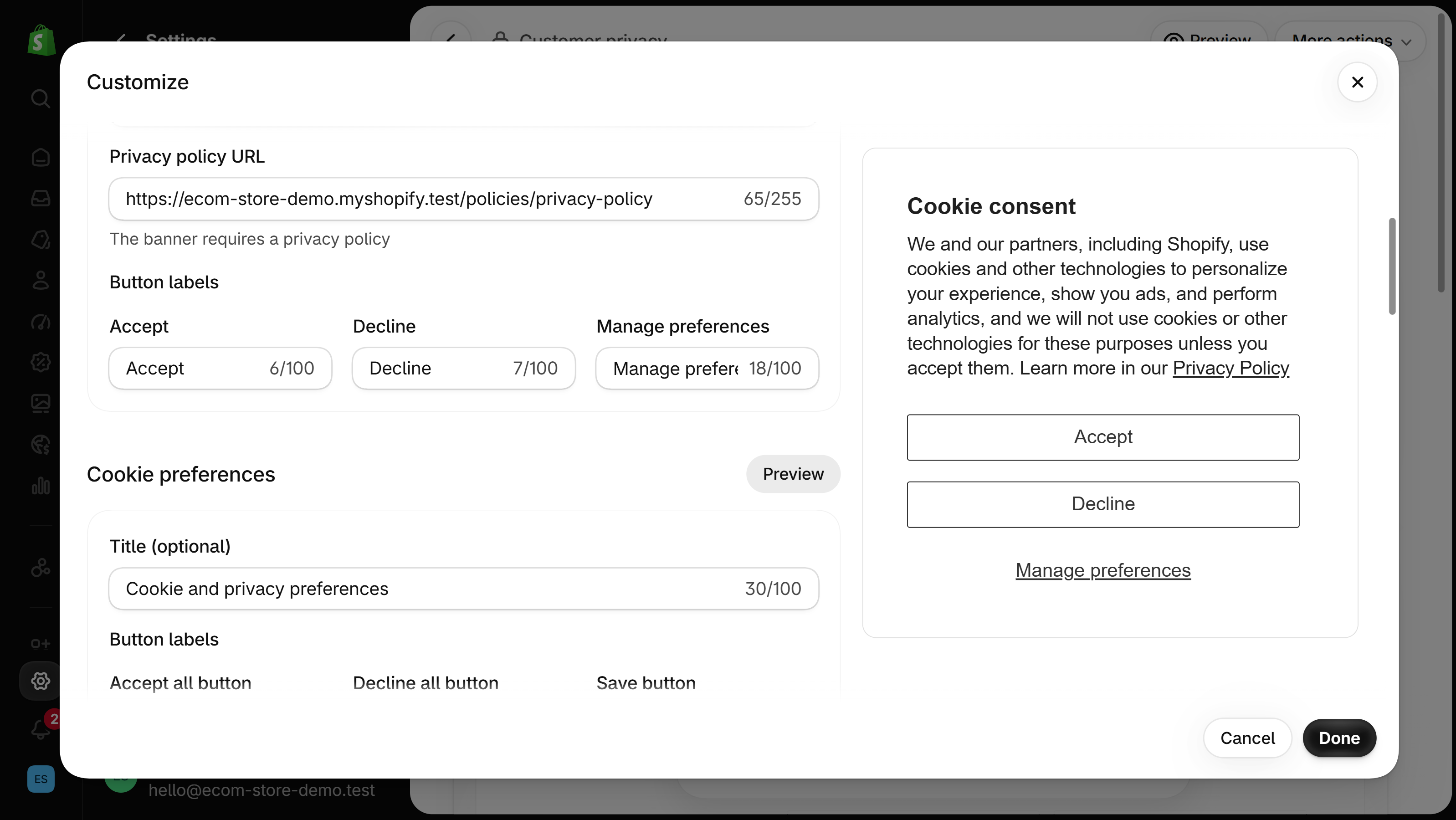
Task: Open the ES account avatar
Action: (41, 779)
